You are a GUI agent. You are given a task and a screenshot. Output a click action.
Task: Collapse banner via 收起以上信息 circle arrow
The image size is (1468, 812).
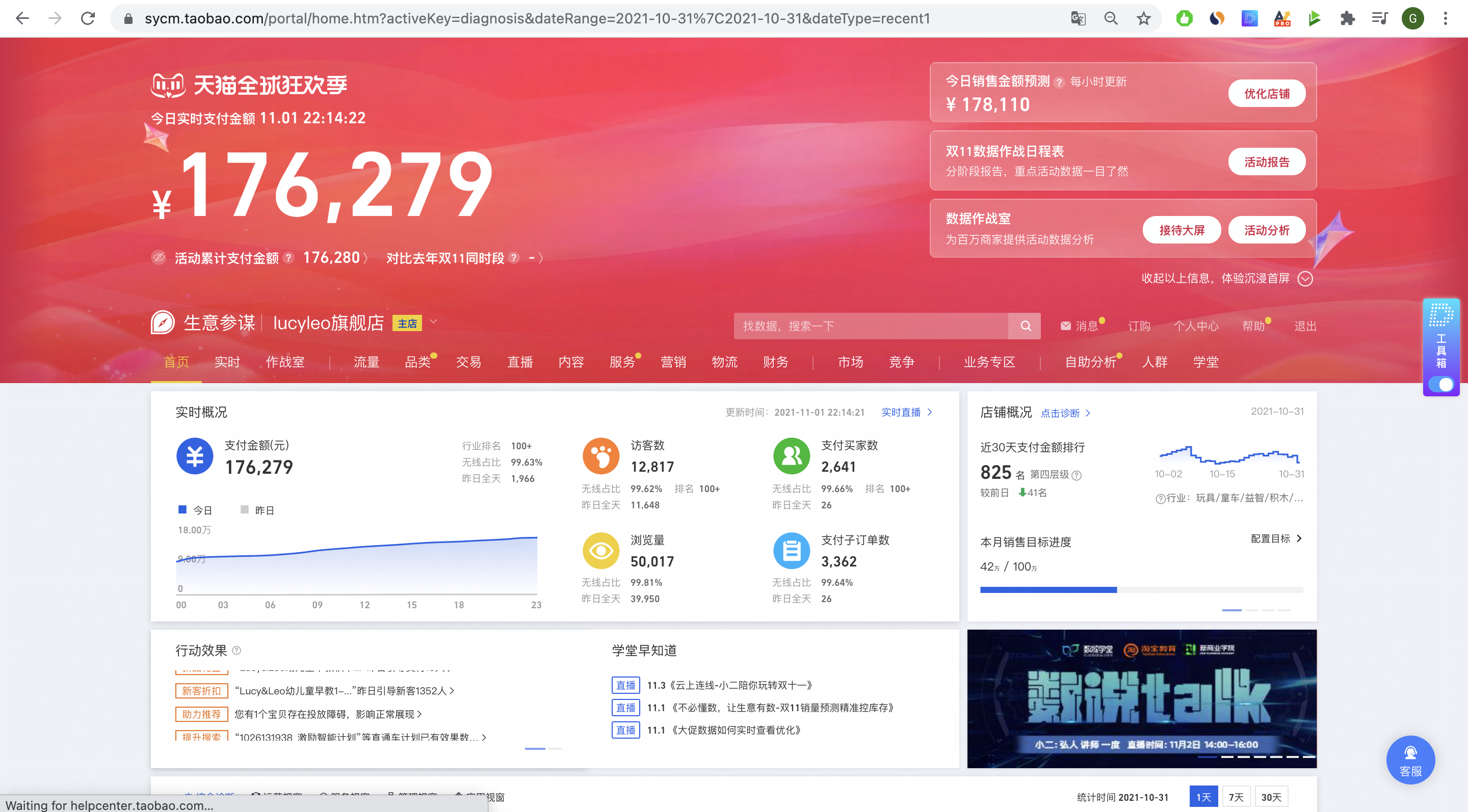[1305, 279]
